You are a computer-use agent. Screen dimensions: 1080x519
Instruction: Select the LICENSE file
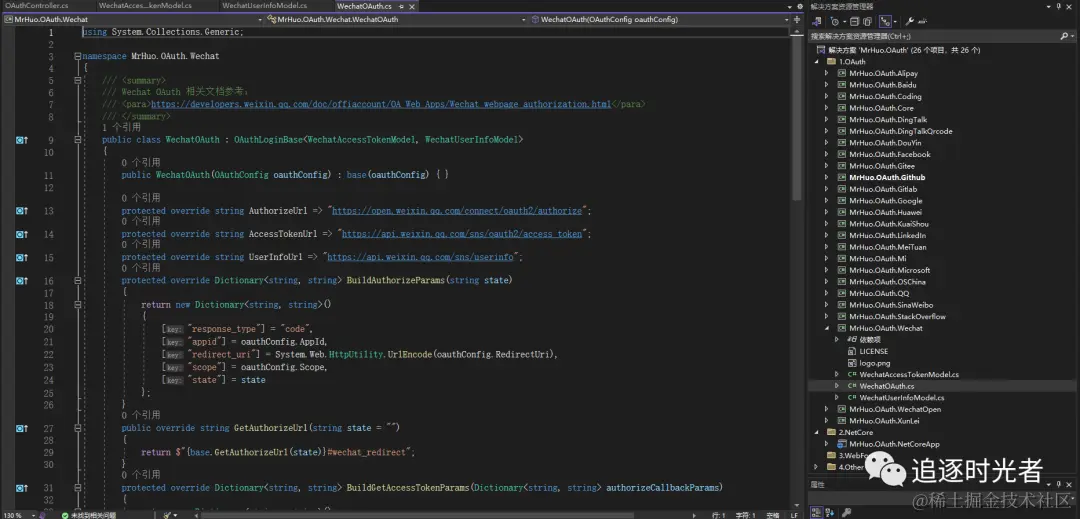point(873,351)
